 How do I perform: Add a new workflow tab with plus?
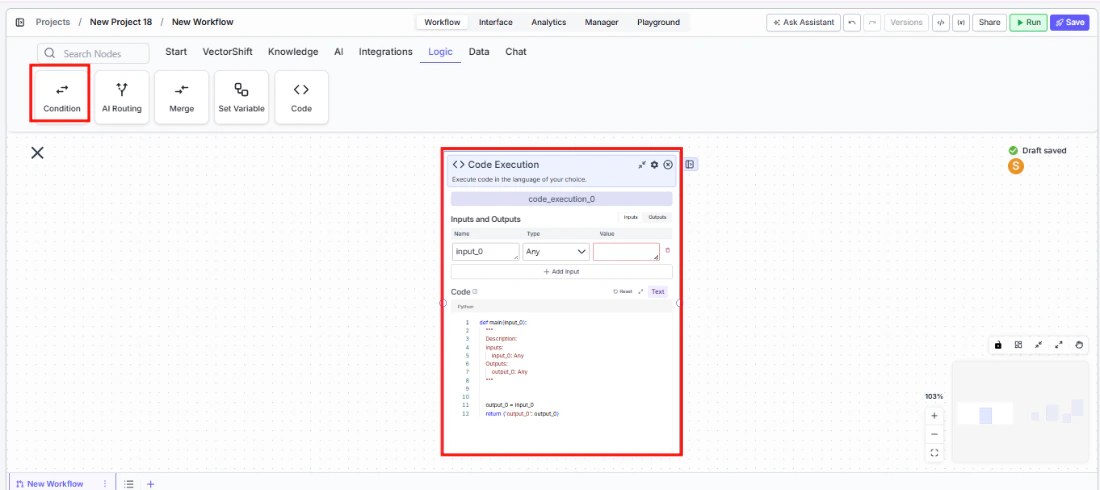pos(150,484)
